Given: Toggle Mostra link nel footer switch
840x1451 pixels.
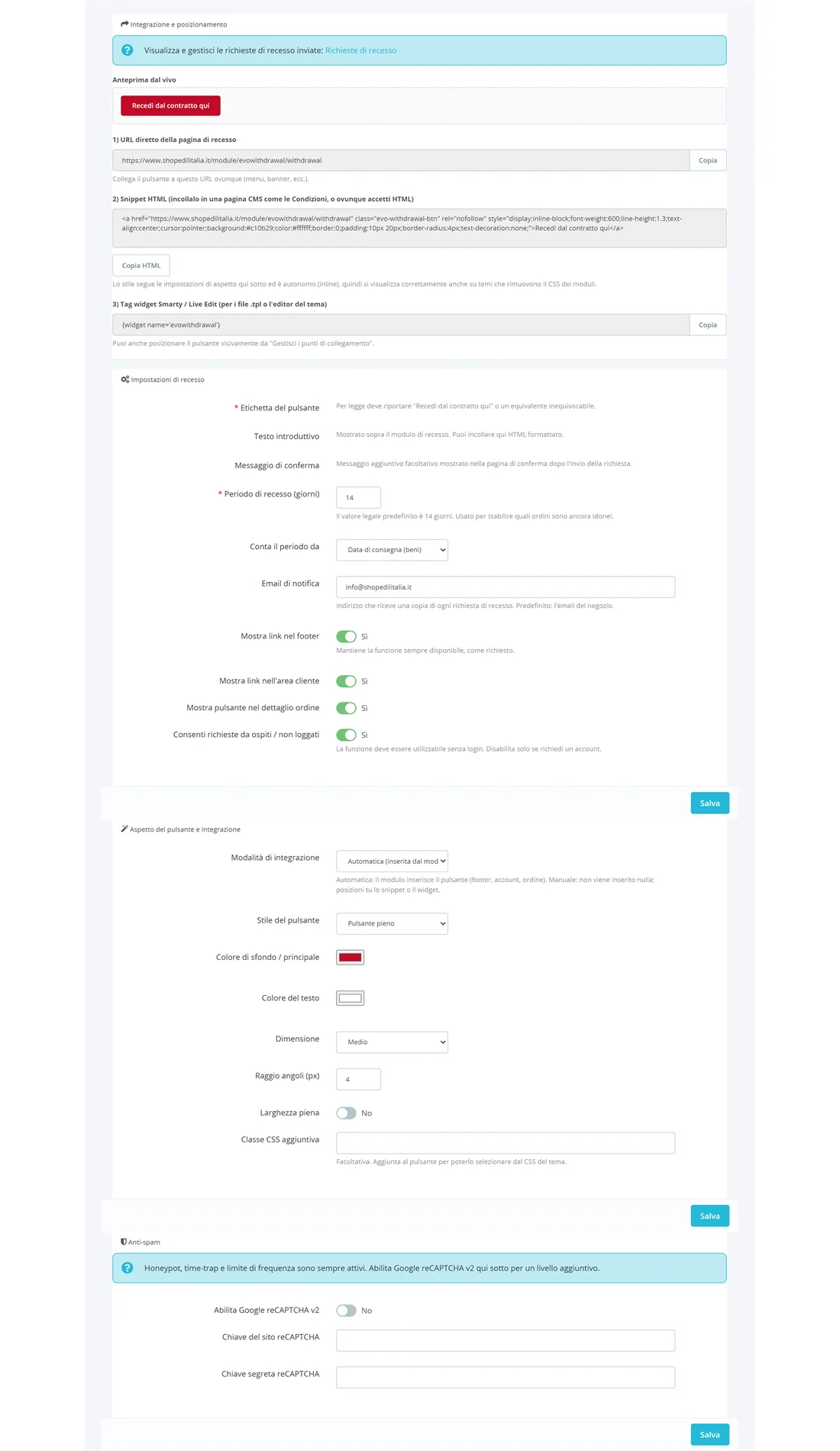Looking at the screenshot, I should pyautogui.click(x=346, y=636).
